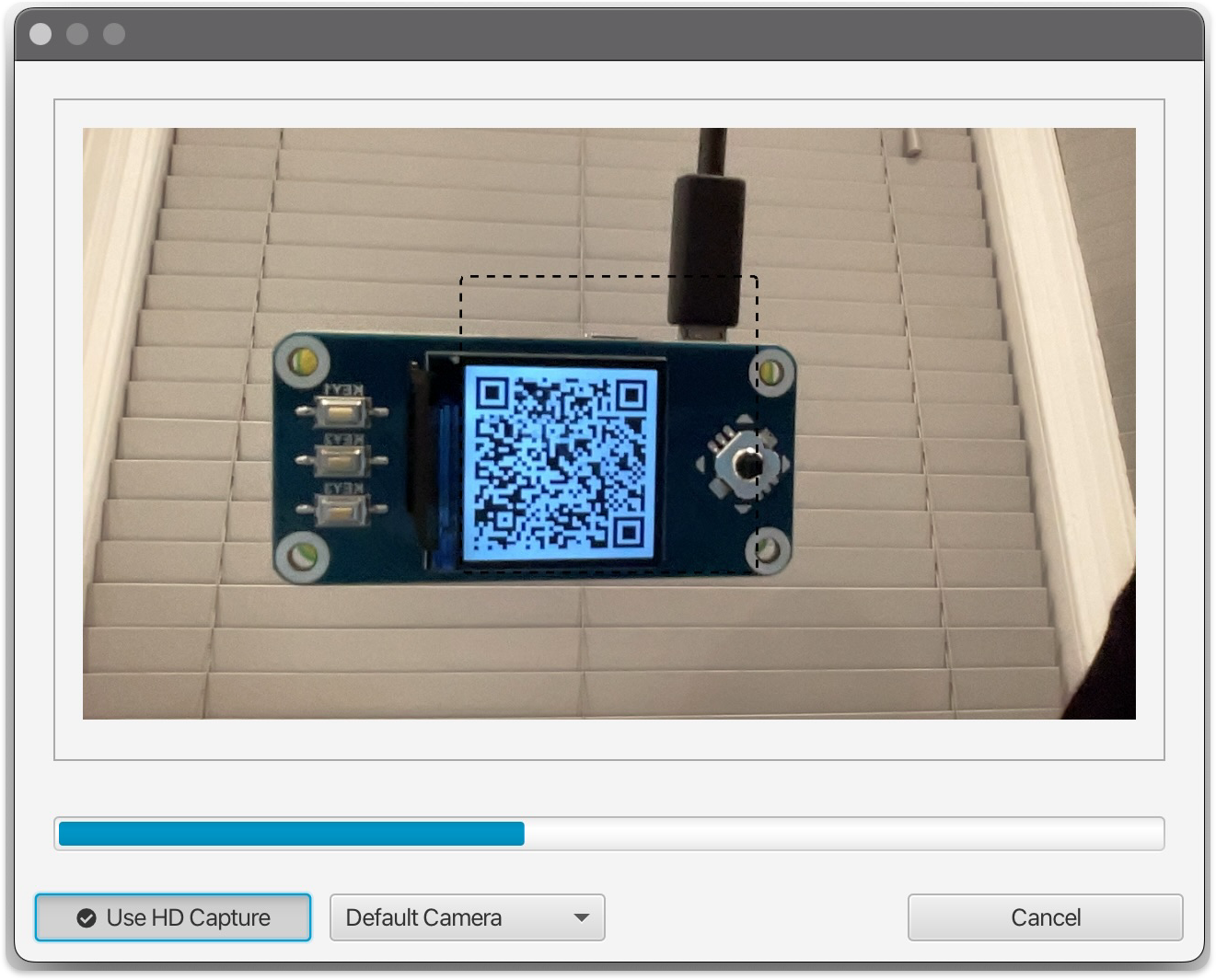Click the black USB plug in preview
This screenshot has width=1216, height=980.
click(707, 248)
